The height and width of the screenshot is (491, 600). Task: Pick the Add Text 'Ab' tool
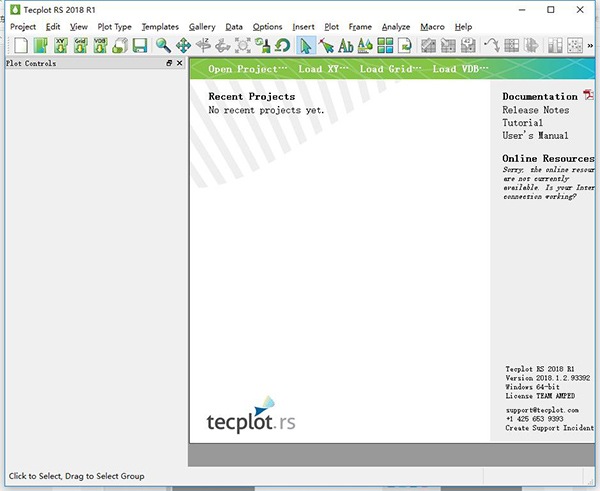click(x=346, y=45)
